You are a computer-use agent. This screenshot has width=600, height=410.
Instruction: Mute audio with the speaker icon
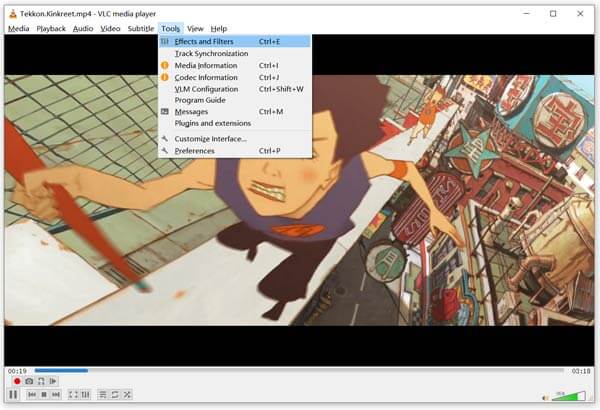click(545, 398)
